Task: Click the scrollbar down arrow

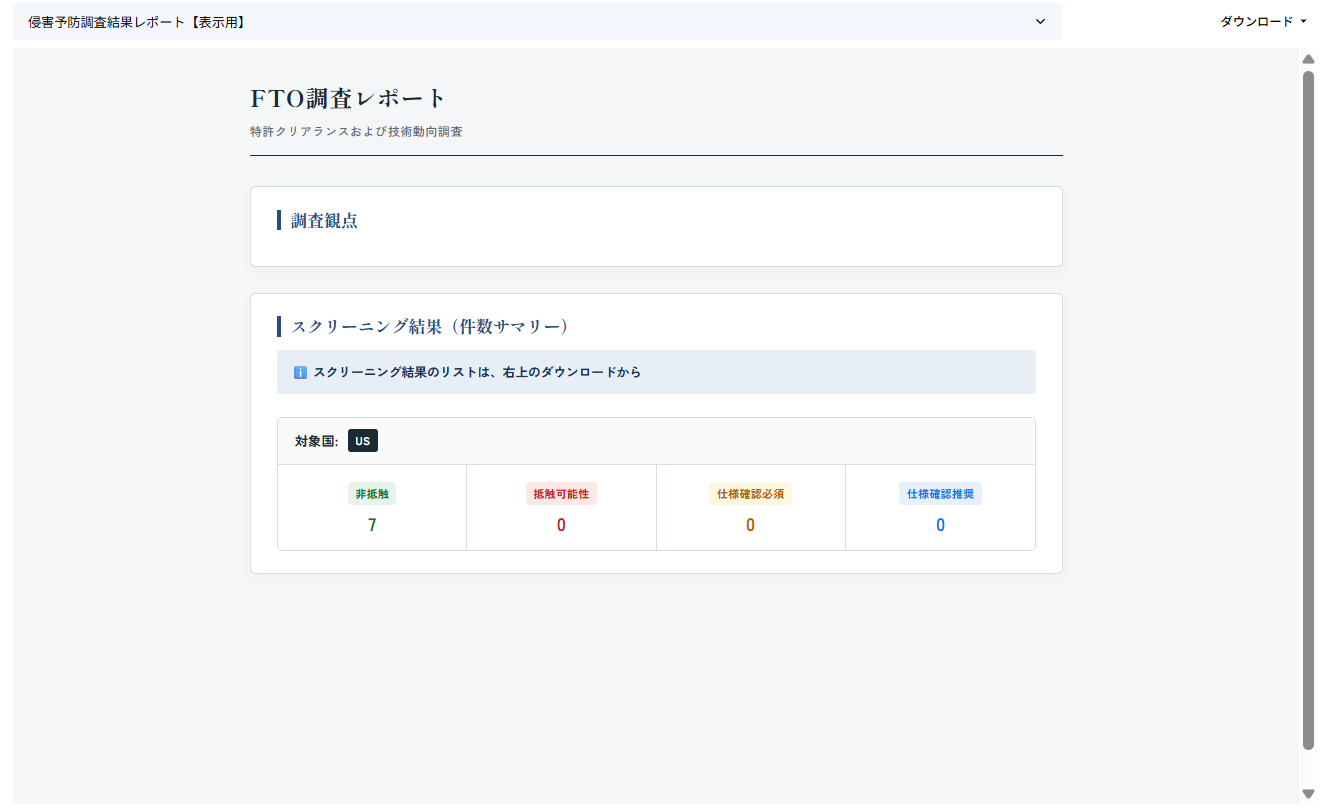Action: [x=1308, y=793]
